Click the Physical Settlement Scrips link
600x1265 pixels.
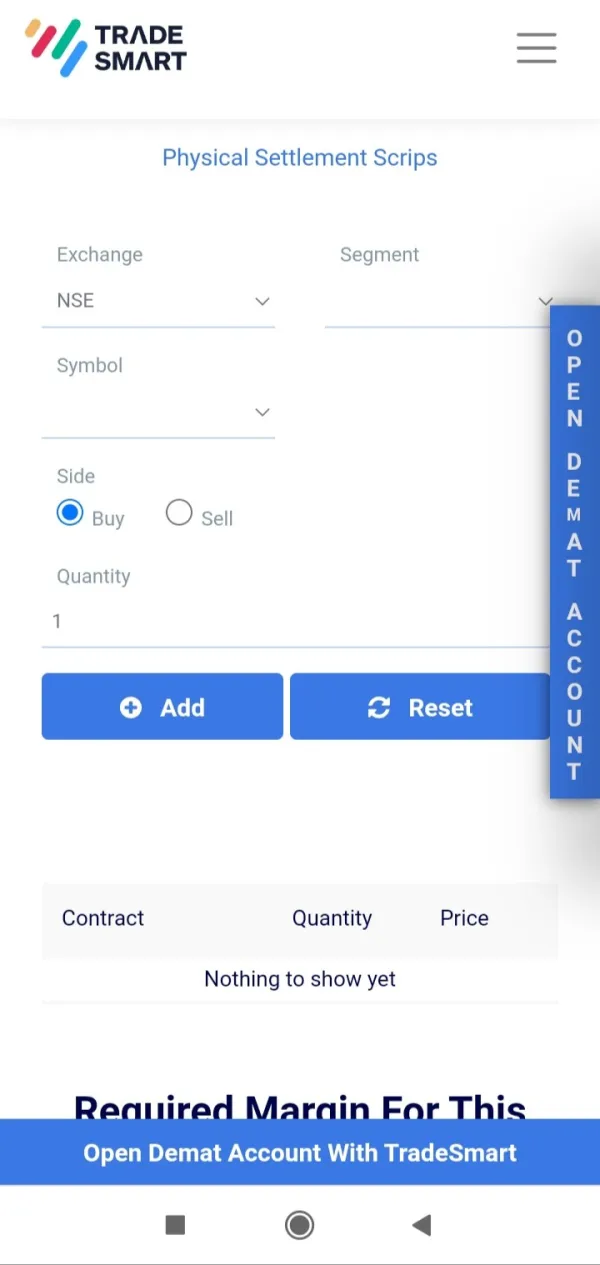(x=300, y=158)
